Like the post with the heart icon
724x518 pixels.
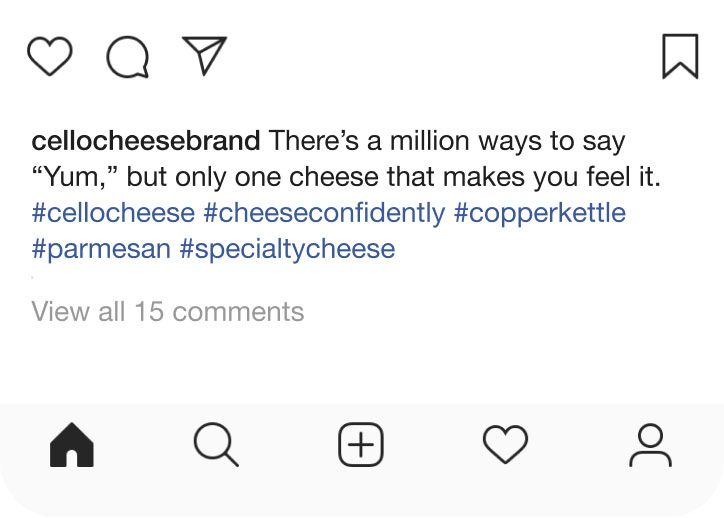coord(49,57)
